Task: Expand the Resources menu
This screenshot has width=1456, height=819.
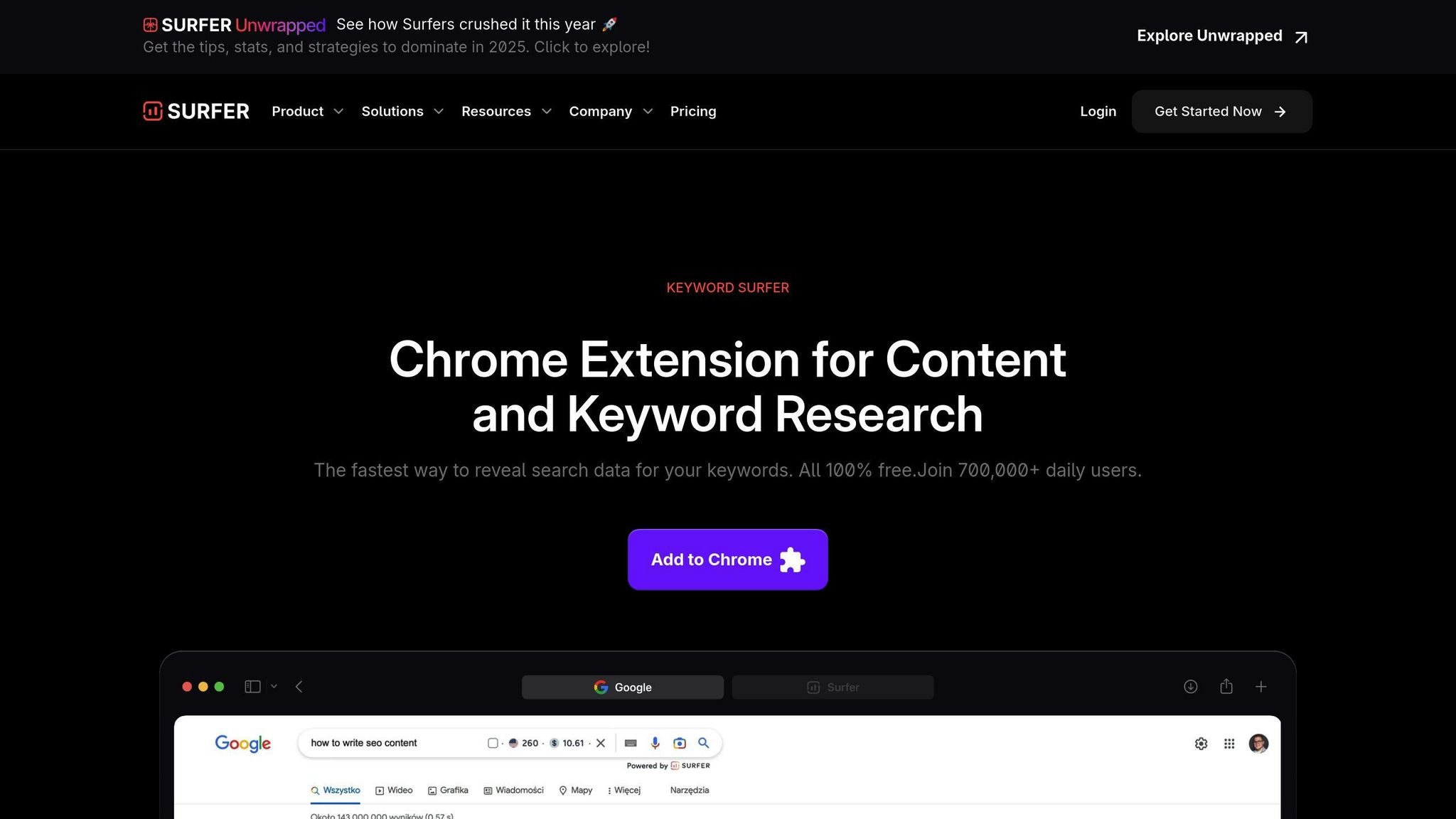Action: 506,112
